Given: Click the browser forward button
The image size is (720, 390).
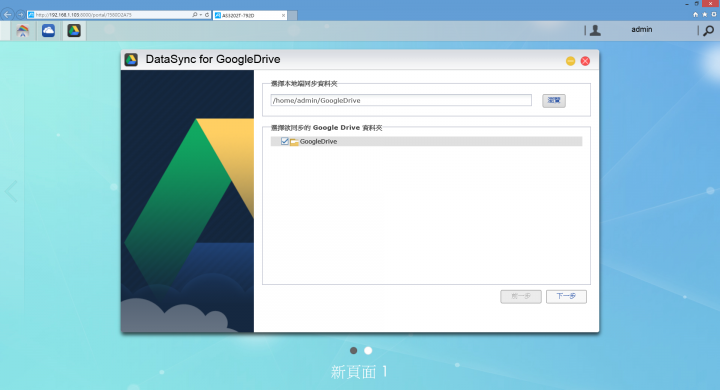Looking at the screenshot, I should (20, 15).
